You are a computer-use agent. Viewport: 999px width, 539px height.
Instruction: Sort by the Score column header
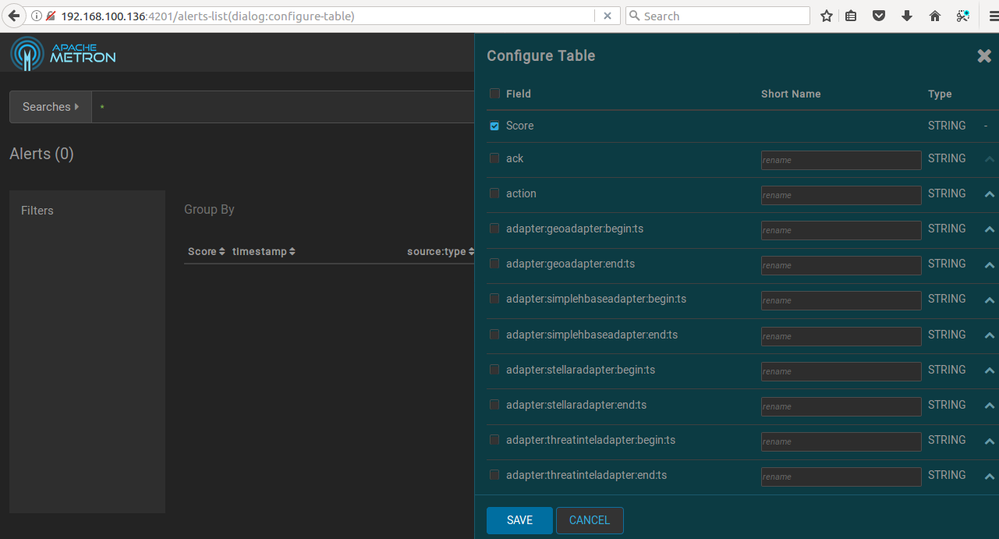pos(206,252)
